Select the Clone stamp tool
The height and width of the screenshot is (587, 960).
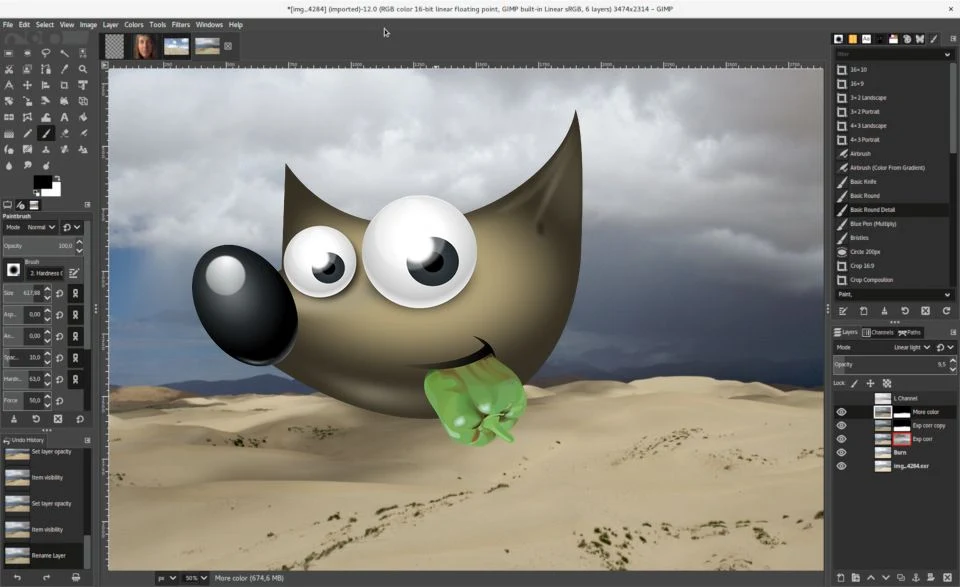(x=45, y=149)
